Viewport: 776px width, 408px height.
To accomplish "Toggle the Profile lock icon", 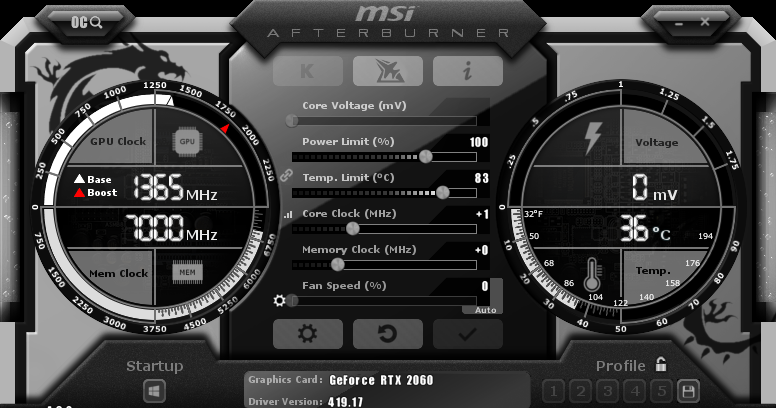I will tap(661, 364).
